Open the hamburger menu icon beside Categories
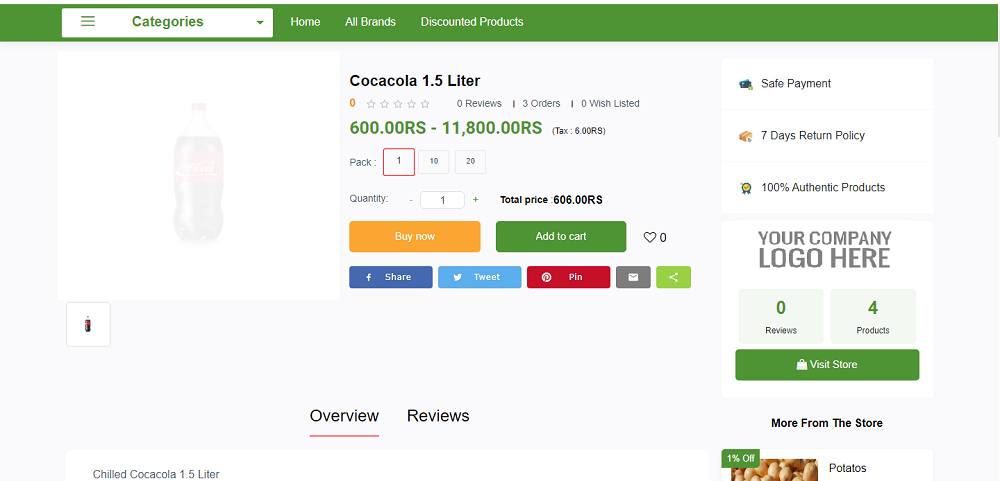 click(x=88, y=22)
